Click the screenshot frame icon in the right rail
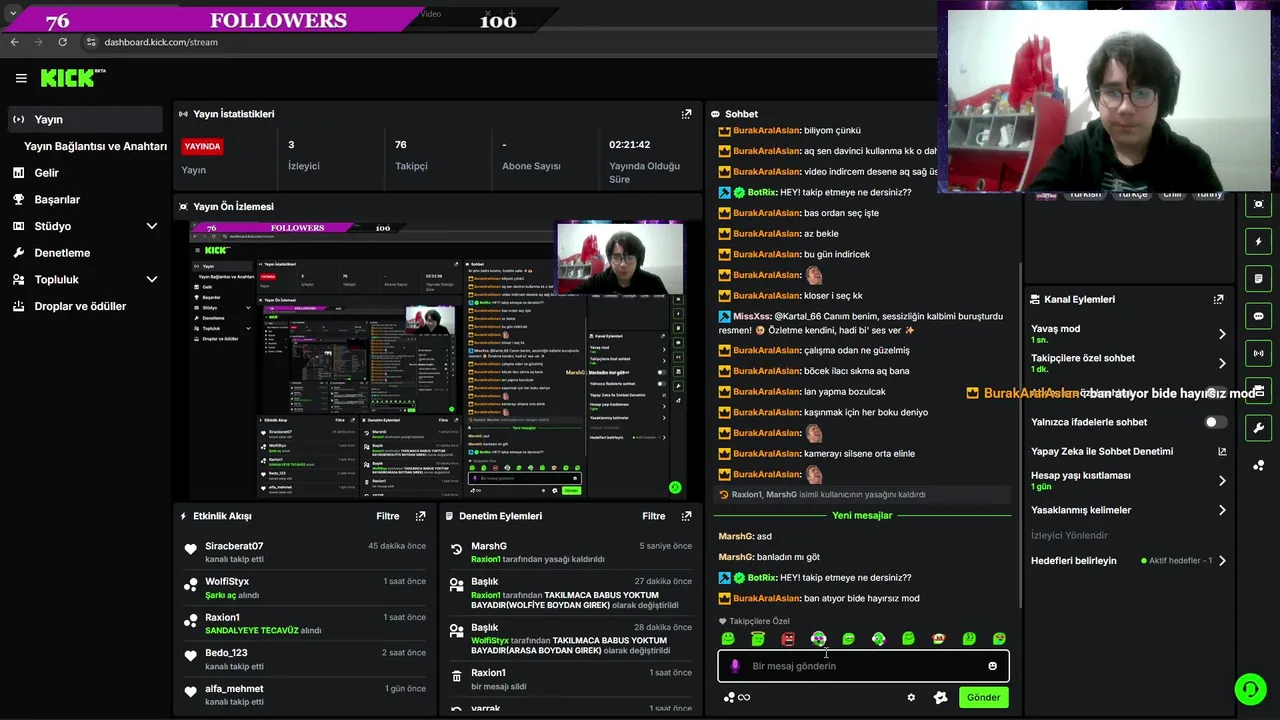The image size is (1280, 720). point(1259,204)
